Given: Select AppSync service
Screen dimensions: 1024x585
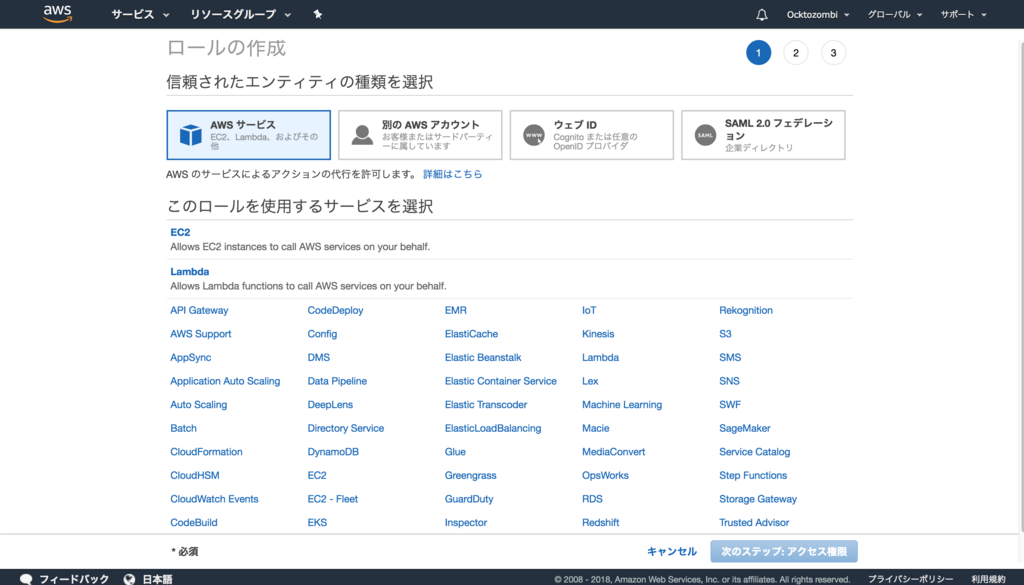Looking at the screenshot, I should click(x=191, y=358).
